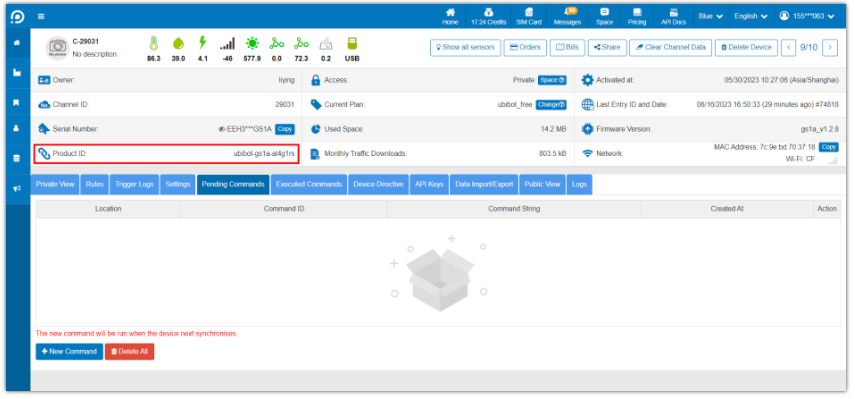Click Show all sensors button

[465, 47]
